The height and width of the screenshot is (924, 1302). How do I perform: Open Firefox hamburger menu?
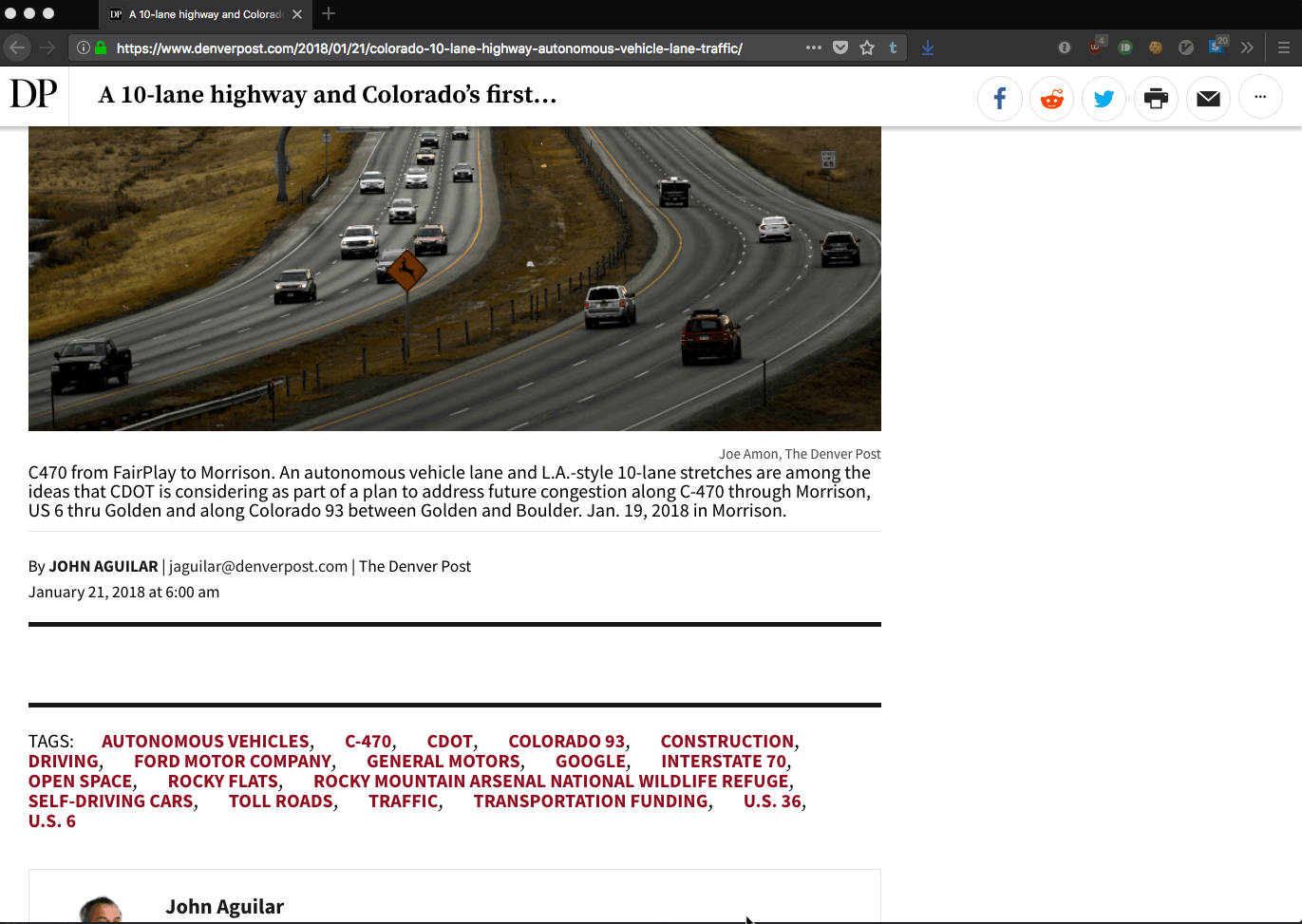1284,47
